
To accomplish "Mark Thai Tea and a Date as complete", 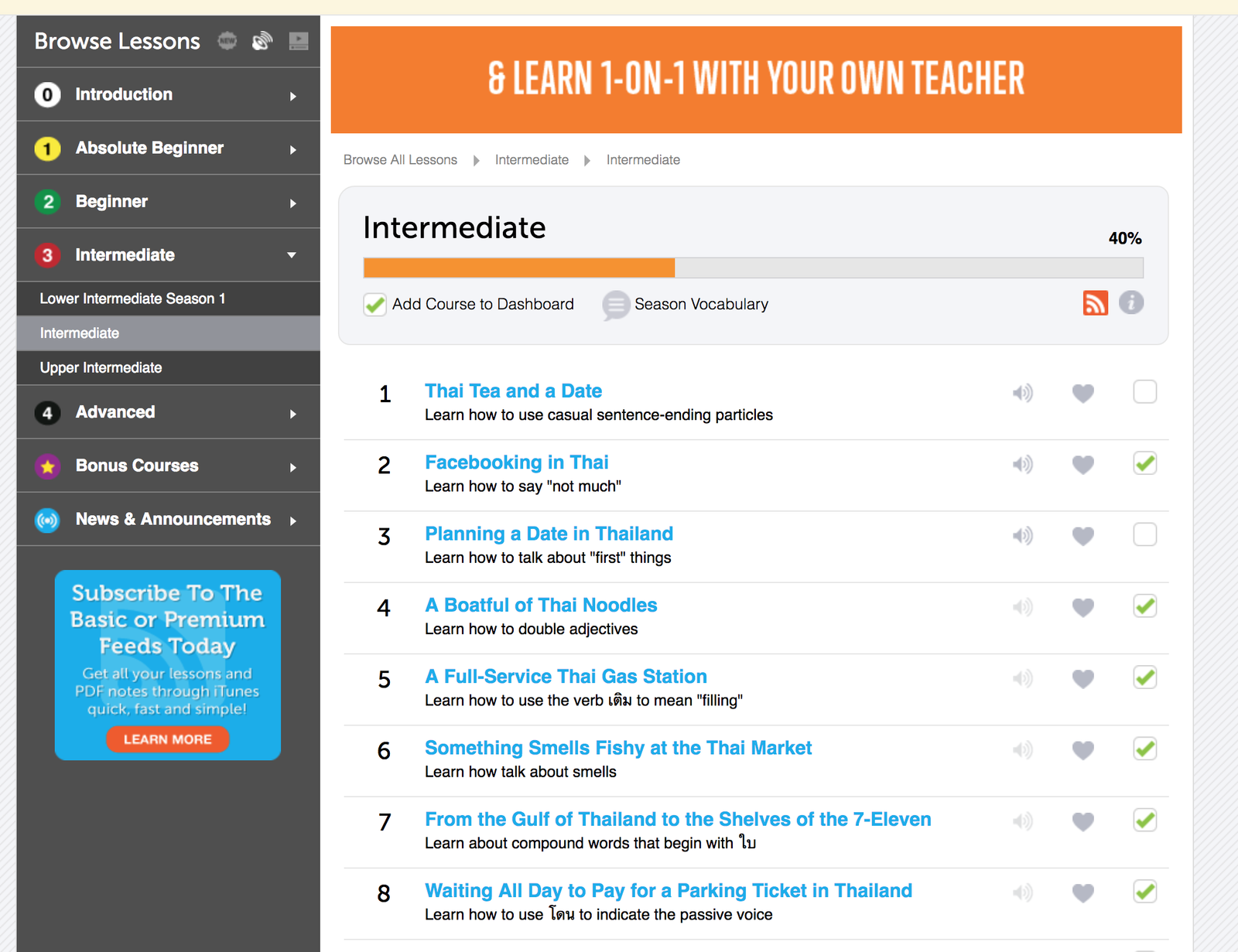I will click(1144, 392).
